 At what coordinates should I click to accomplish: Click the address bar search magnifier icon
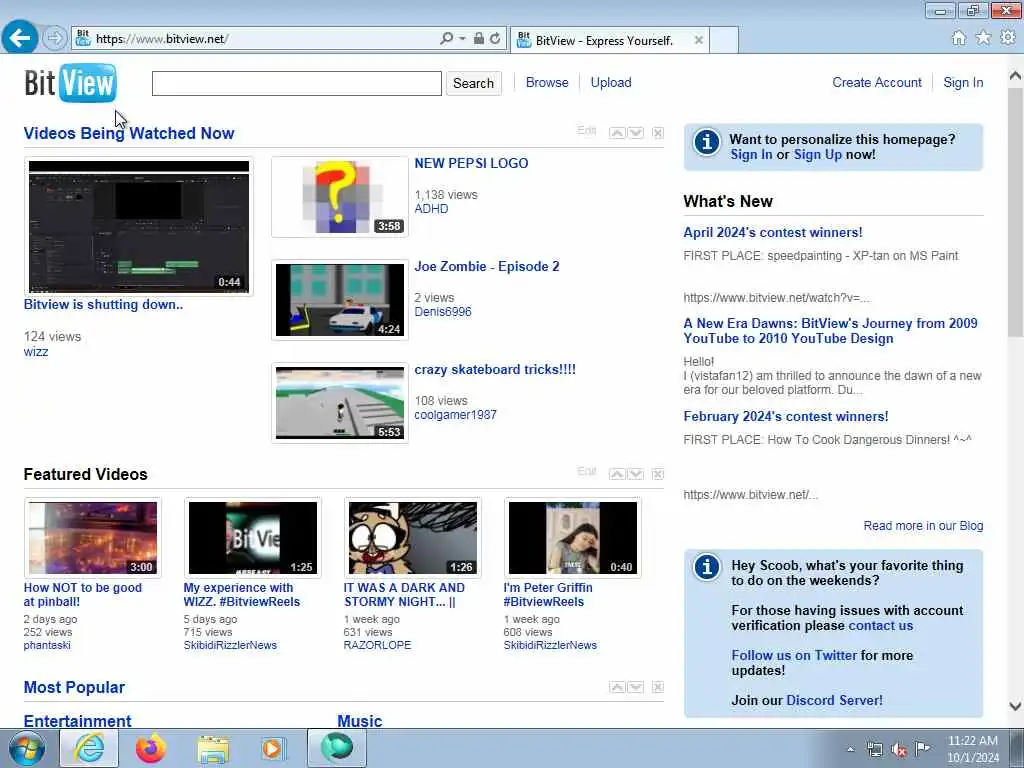(446, 39)
